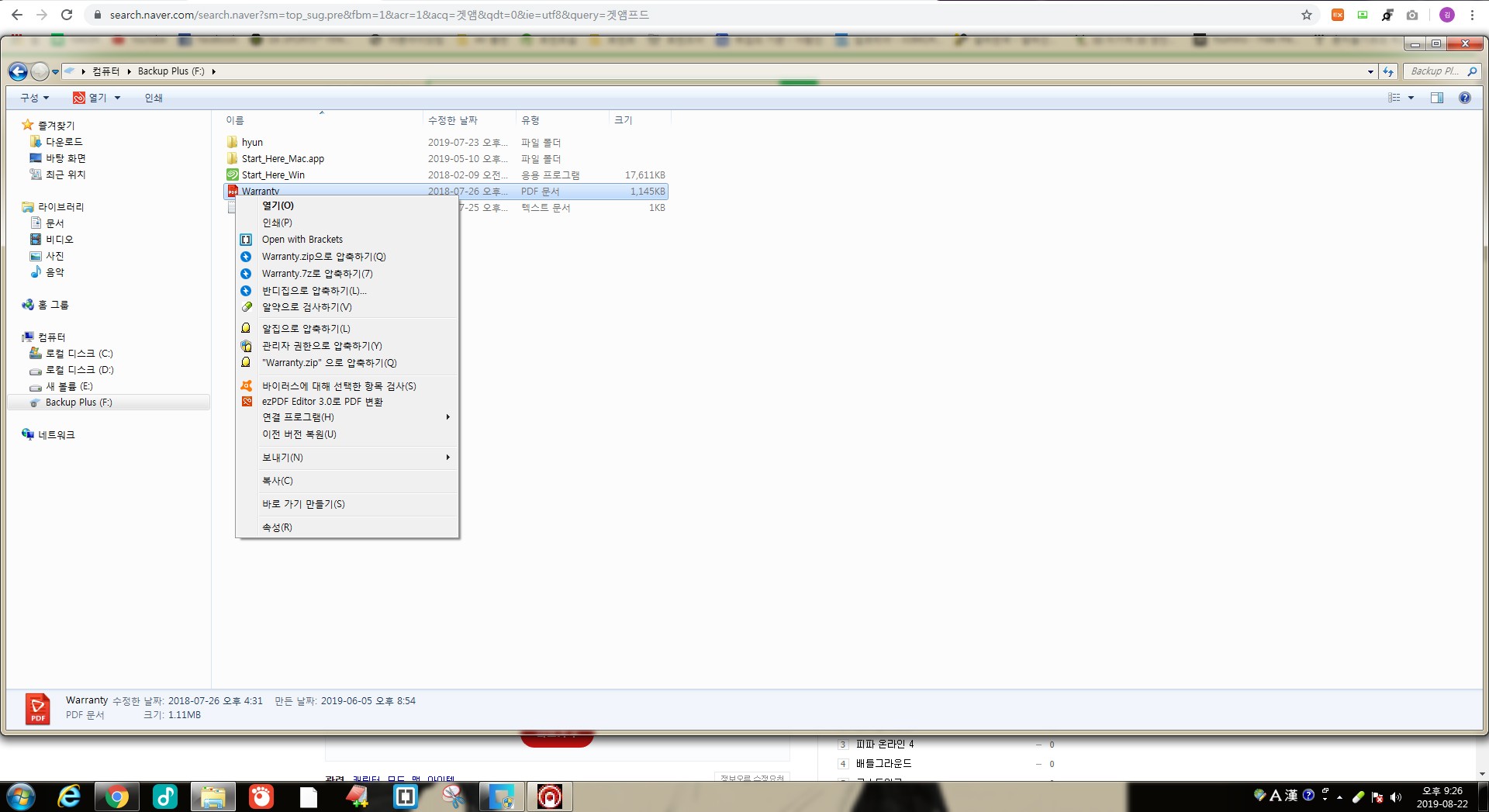Choose "Warranty.zip" 으로 압축하기(Q) with ALZip icon
Image resolution: width=1489 pixels, height=812 pixels.
[x=347, y=363]
